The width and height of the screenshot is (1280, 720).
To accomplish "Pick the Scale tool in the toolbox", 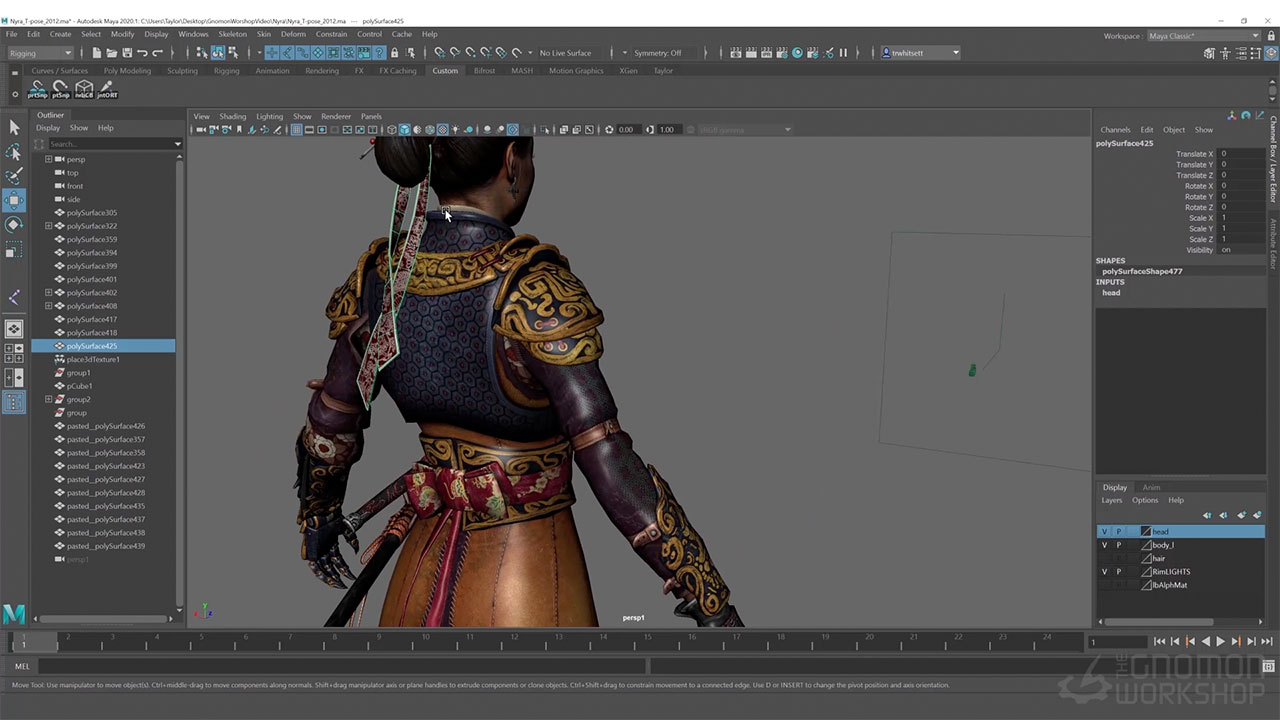I will tap(14, 250).
